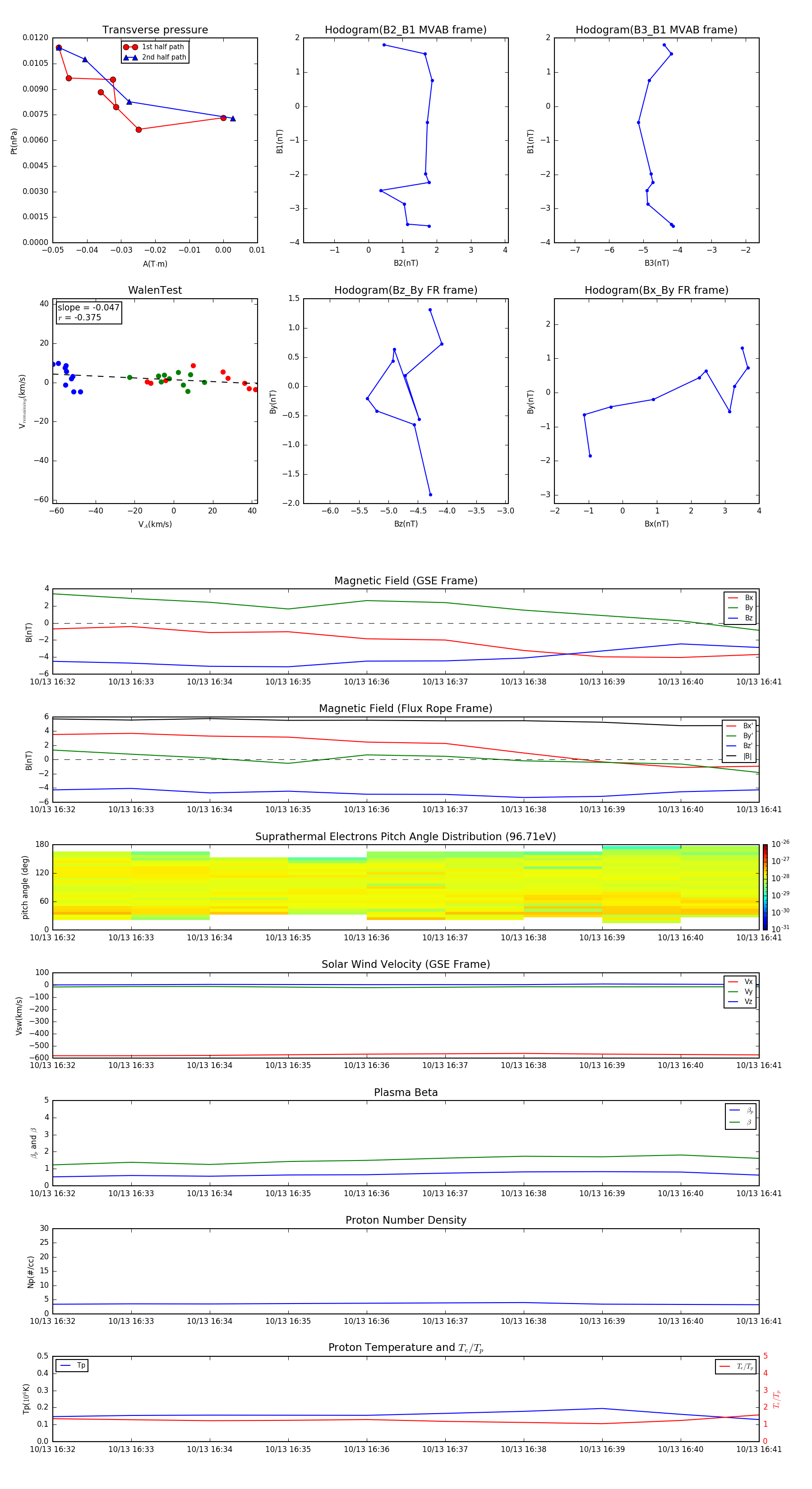Click the |B| legend entry in Flux Rope plot
812x1489 pixels.
(x=739, y=756)
